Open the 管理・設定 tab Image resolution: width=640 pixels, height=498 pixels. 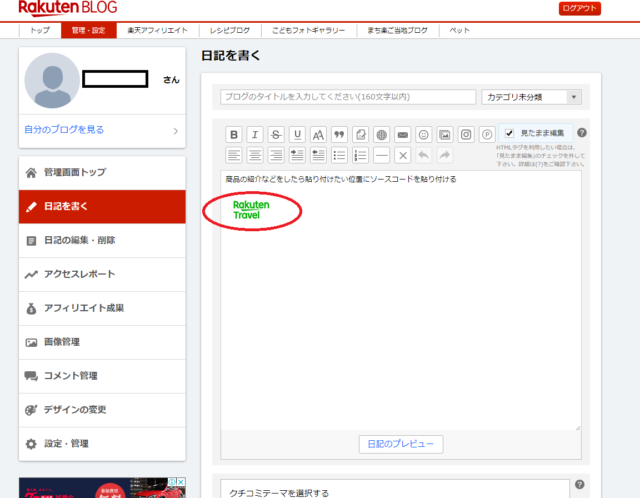pyautogui.click(x=89, y=30)
